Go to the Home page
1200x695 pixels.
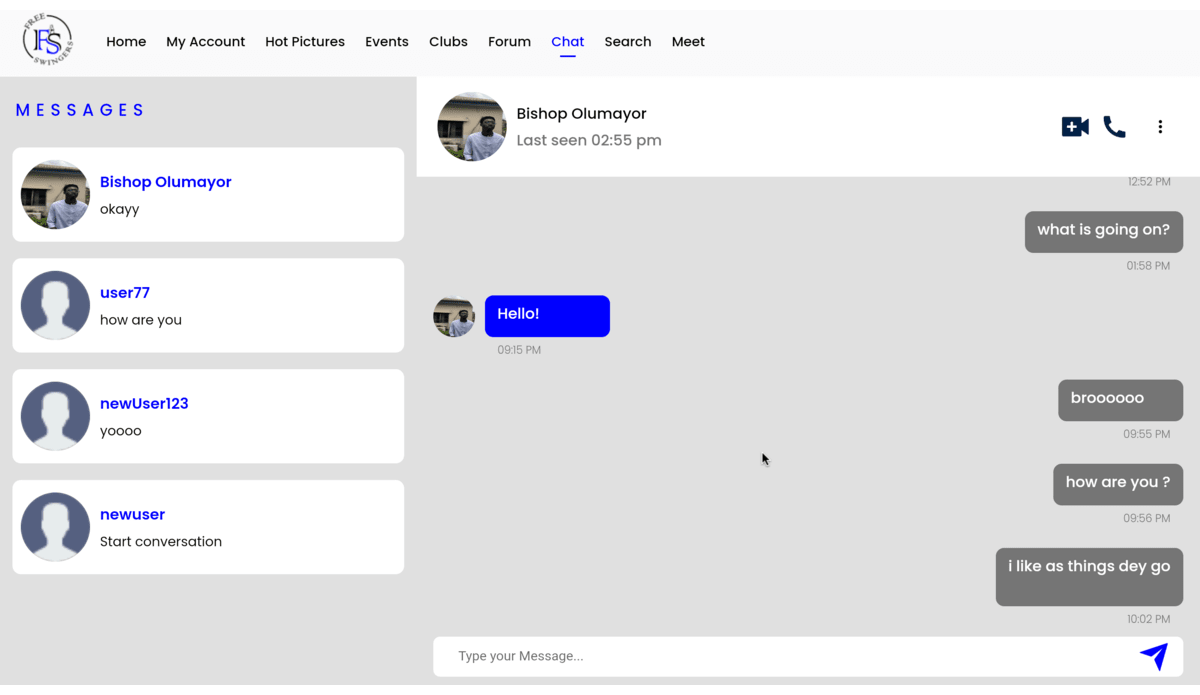[126, 42]
